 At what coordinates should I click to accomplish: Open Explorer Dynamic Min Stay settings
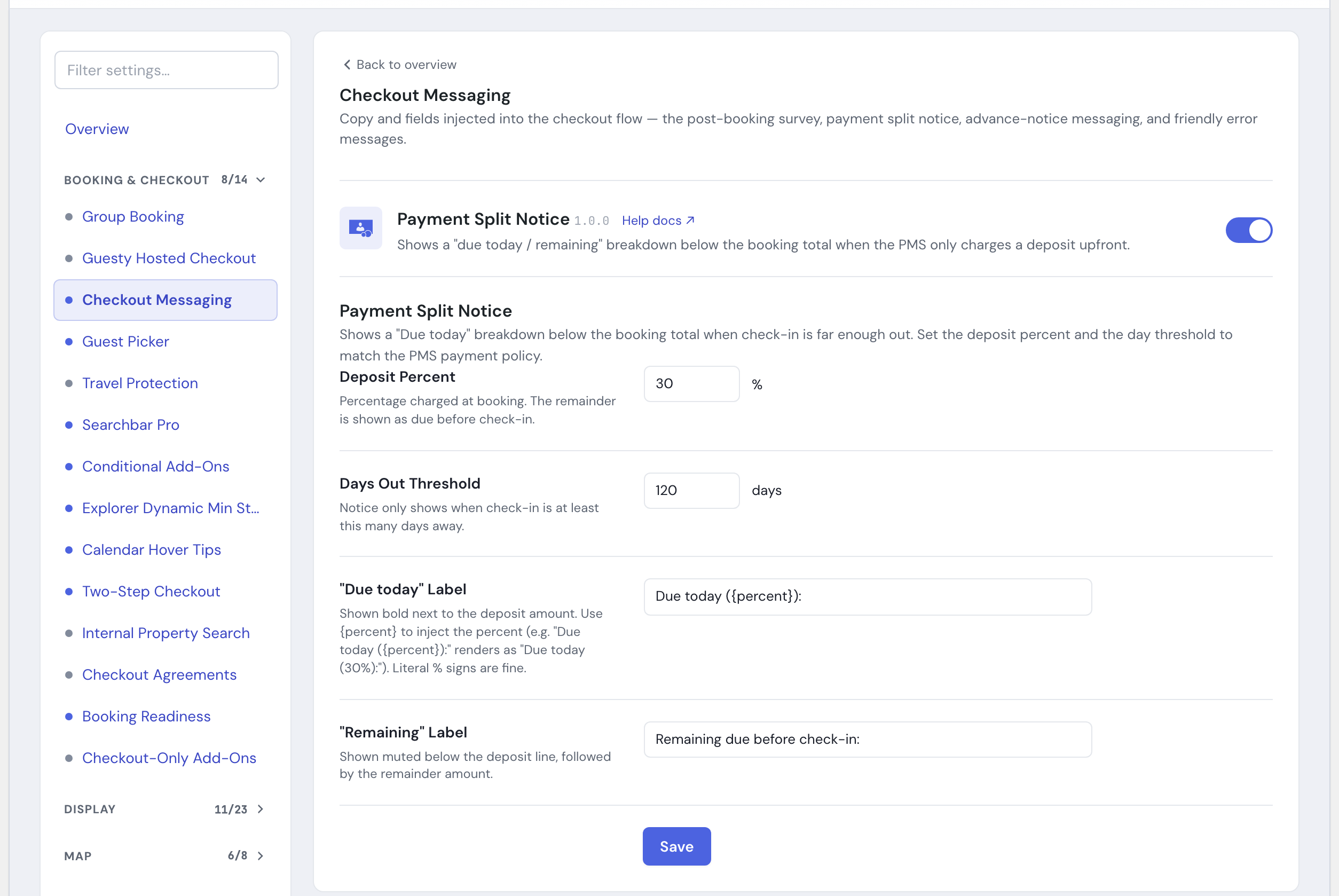pyautogui.click(x=171, y=508)
